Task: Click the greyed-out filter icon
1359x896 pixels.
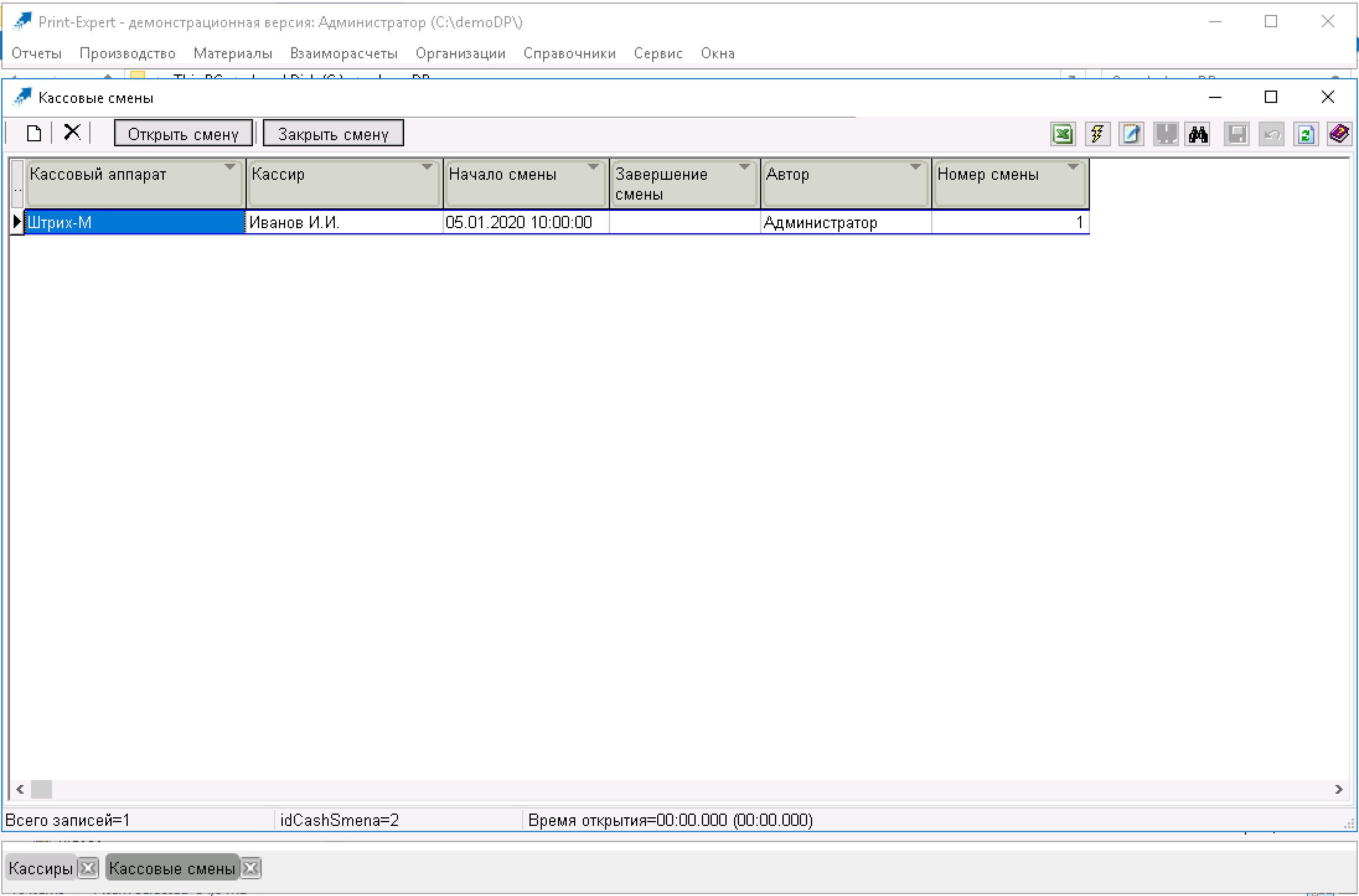Action: [1166, 134]
